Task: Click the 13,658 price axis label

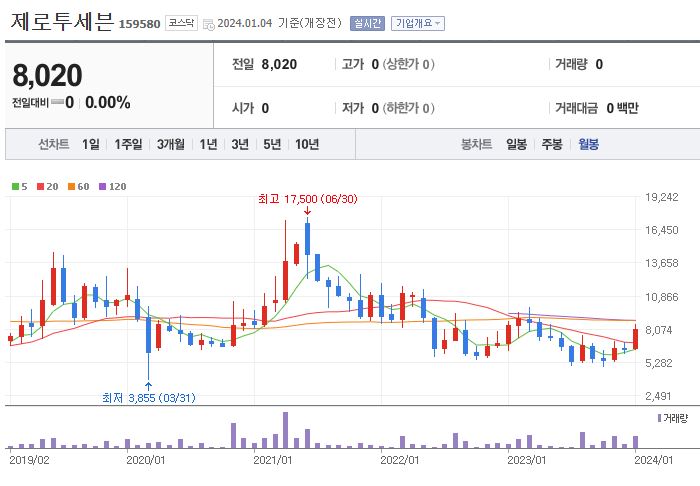Action: pos(662,263)
